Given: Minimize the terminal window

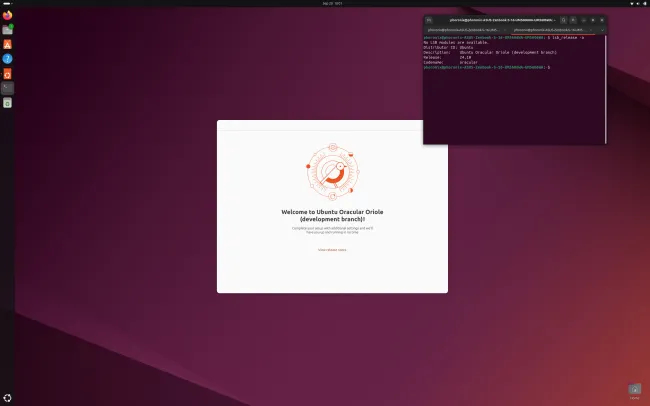Looking at the screenshot, I should (584, 20).
